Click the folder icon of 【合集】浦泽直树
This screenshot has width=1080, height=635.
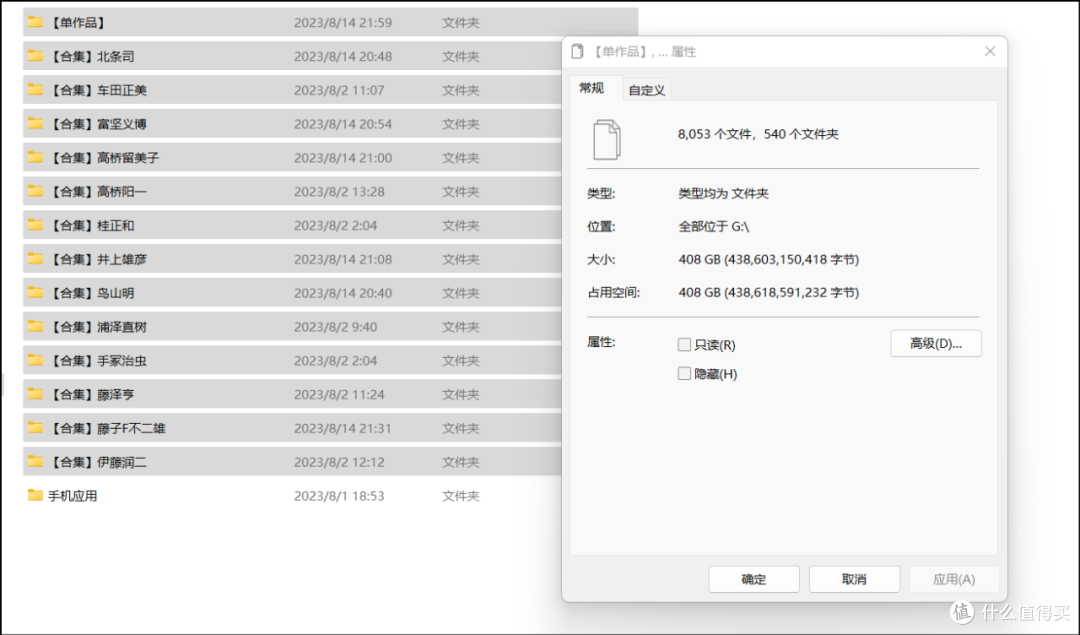35,326
